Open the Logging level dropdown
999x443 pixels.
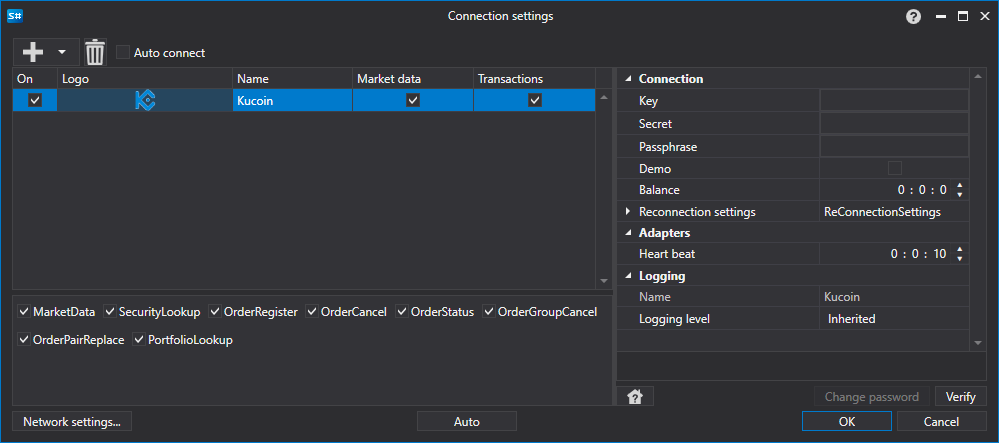[x=894, y=319]
